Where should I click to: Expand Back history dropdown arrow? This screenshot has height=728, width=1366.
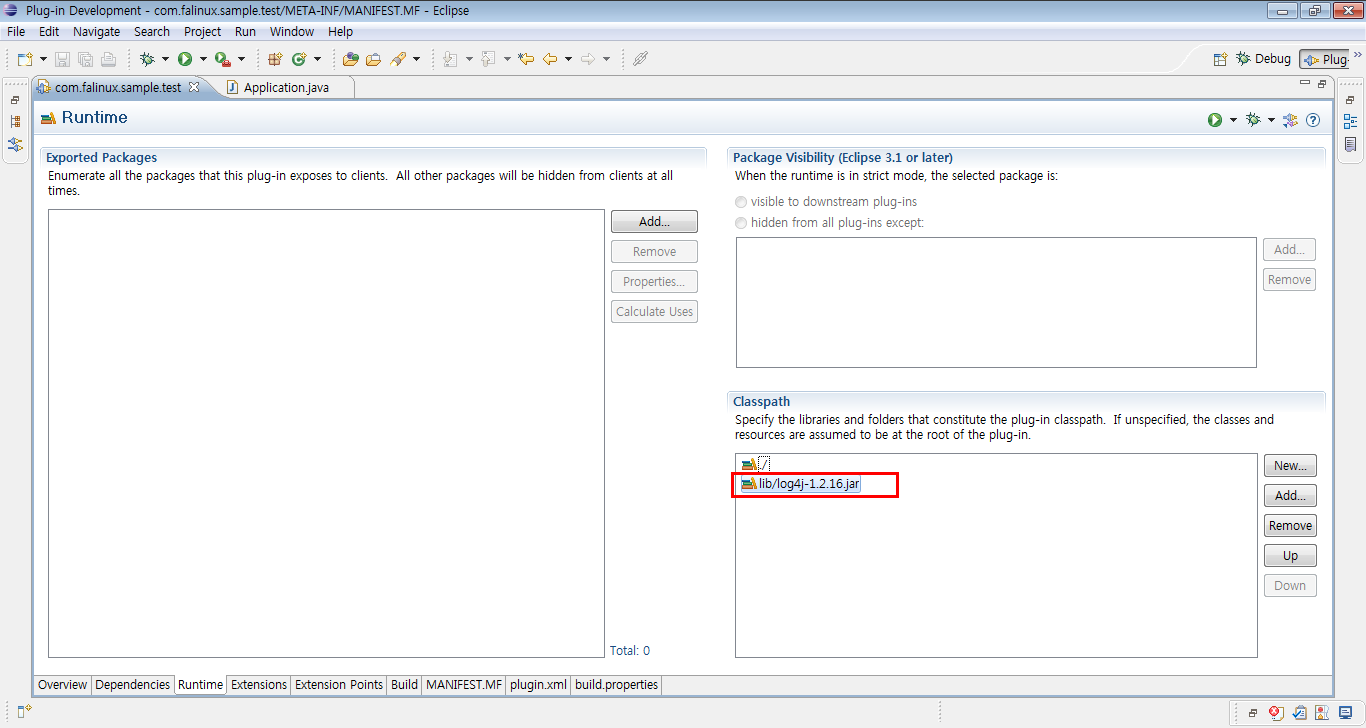(568, 59)
